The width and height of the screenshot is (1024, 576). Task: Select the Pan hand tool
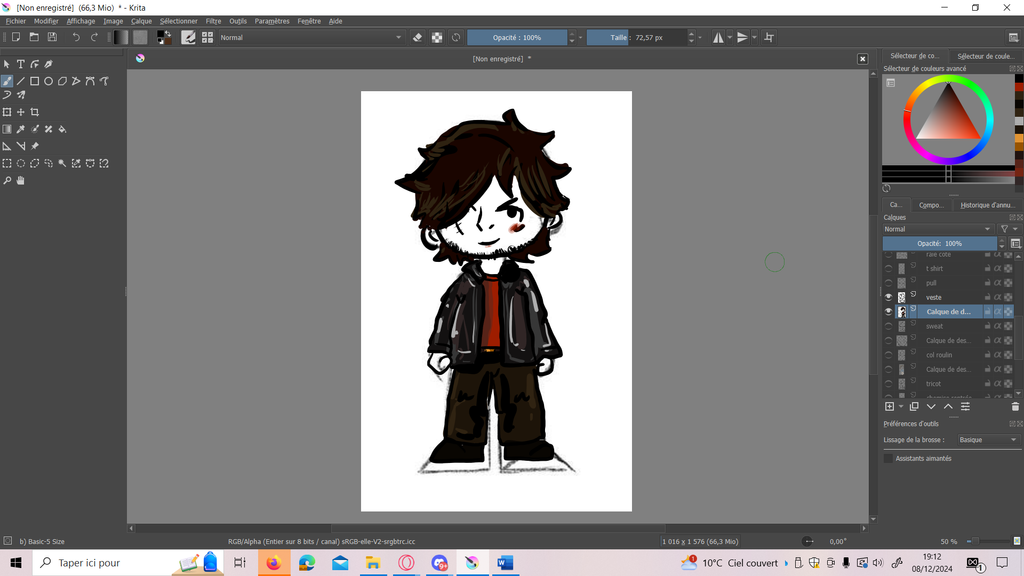pyautogui.click(x=21, y=181)
